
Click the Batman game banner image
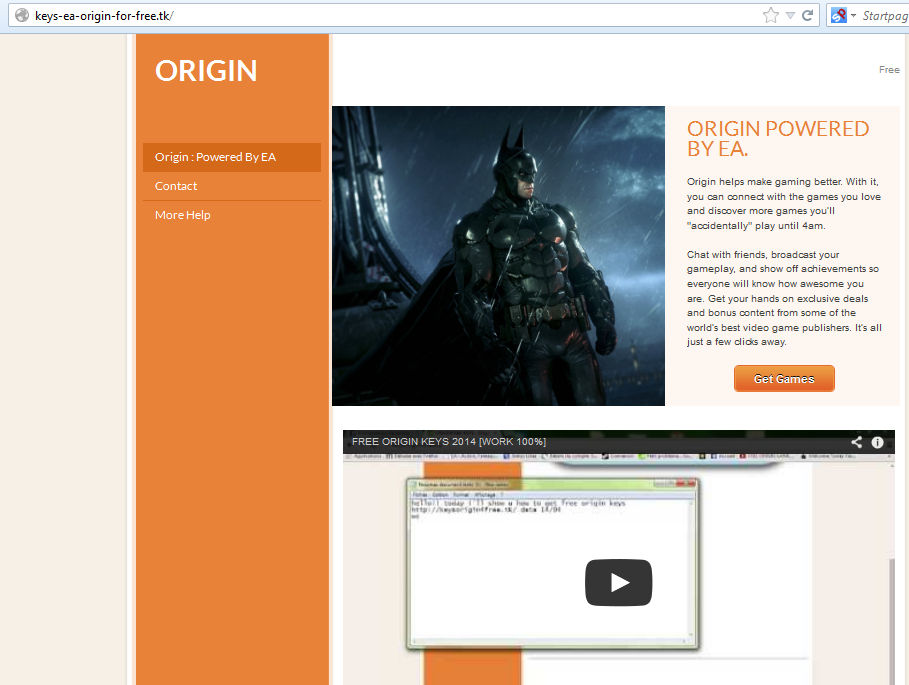coord(498,256)
